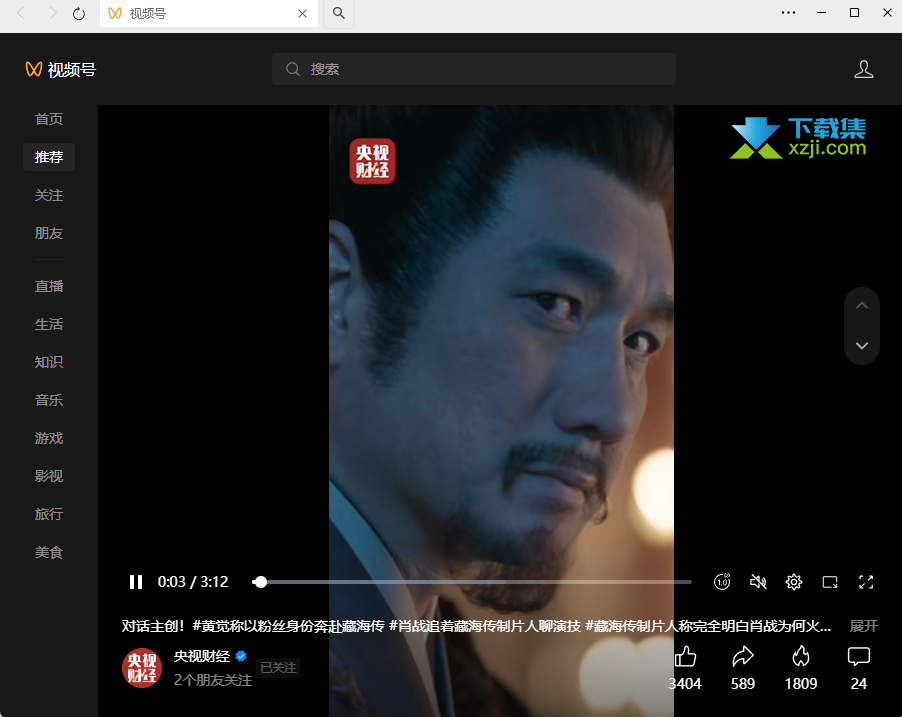Unmute the video sound
This screenshot has height=717, width=902.
758,582
